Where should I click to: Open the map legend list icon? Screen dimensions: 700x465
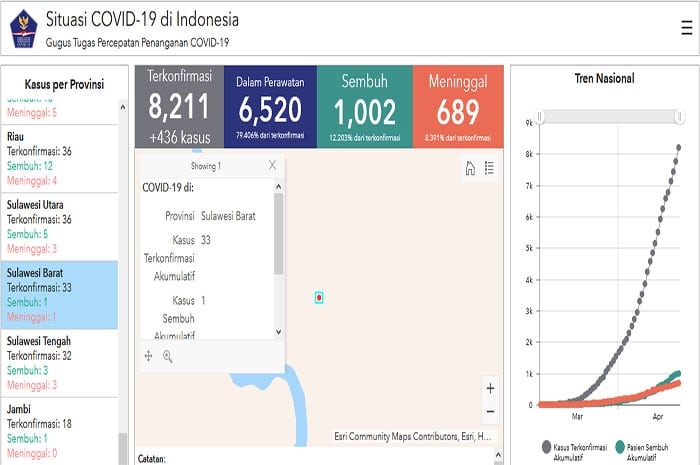pyautogui.click(x=489, y=168)
